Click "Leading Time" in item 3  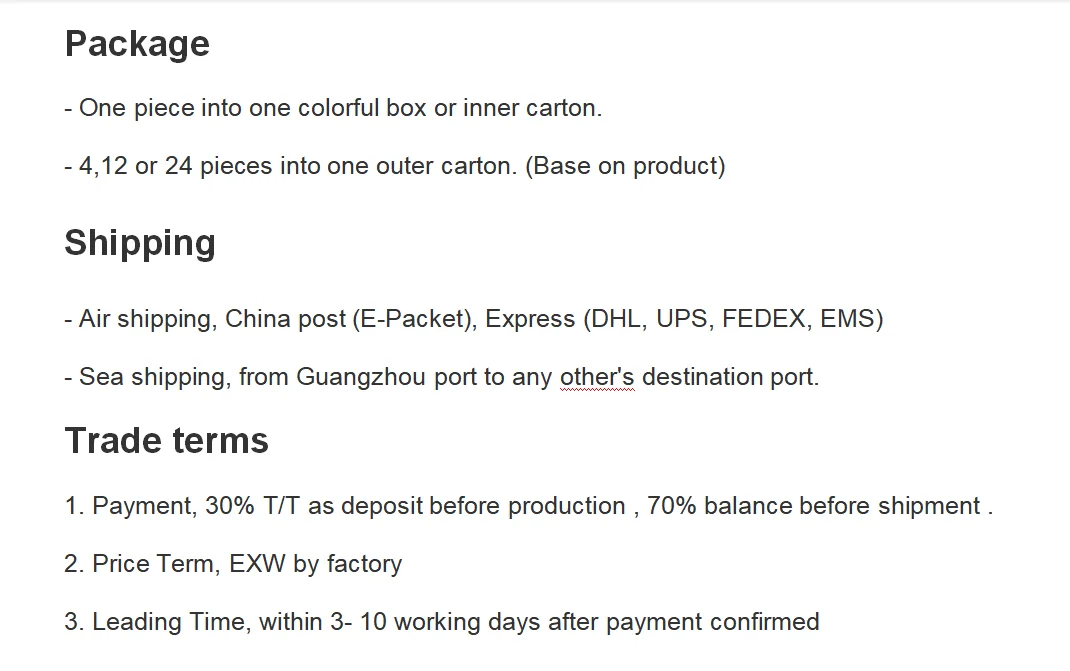[x=168, y=623]
